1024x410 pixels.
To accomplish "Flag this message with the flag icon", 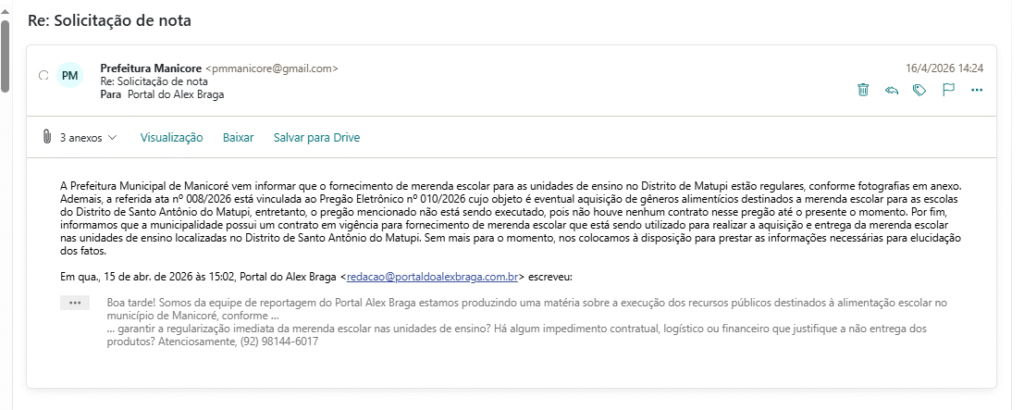I will pos(948,90).
